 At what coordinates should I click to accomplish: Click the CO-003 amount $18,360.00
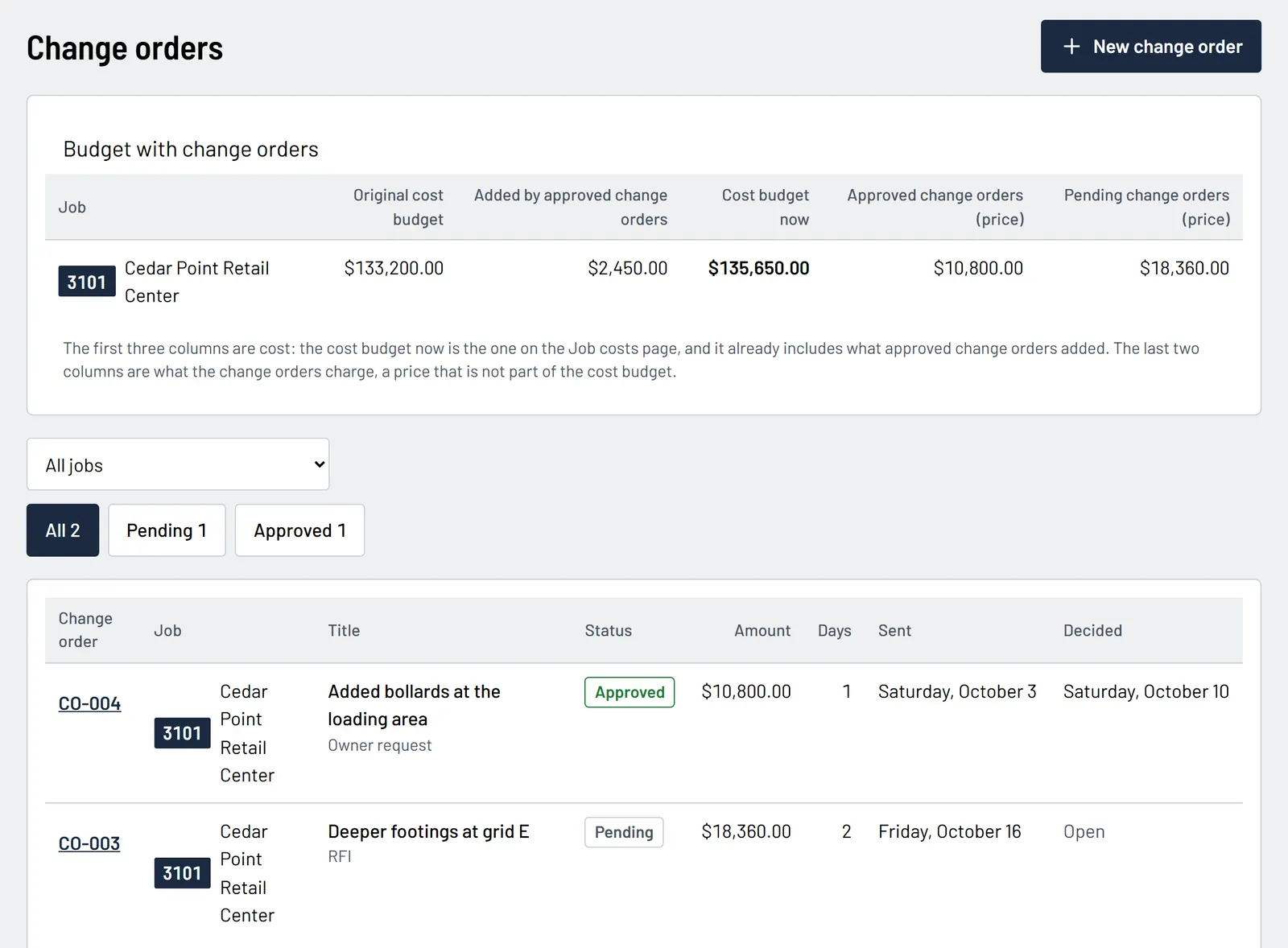pyautogui.click(x=746, y=831)
